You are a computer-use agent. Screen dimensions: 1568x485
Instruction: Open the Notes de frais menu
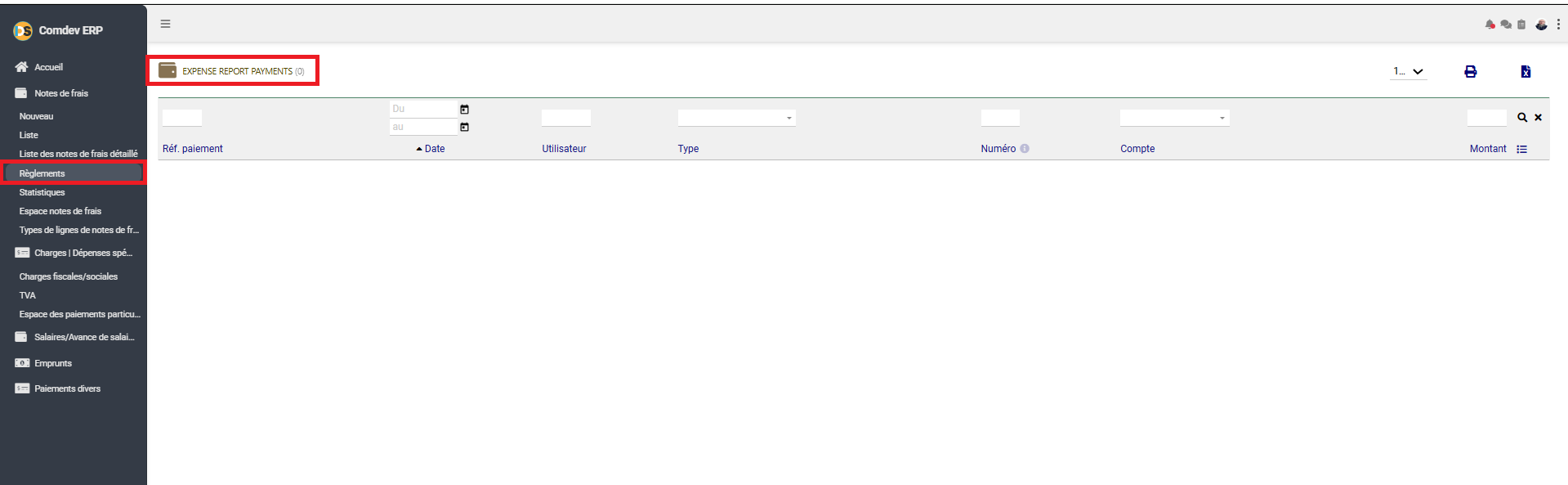click(x=61, y=93)
